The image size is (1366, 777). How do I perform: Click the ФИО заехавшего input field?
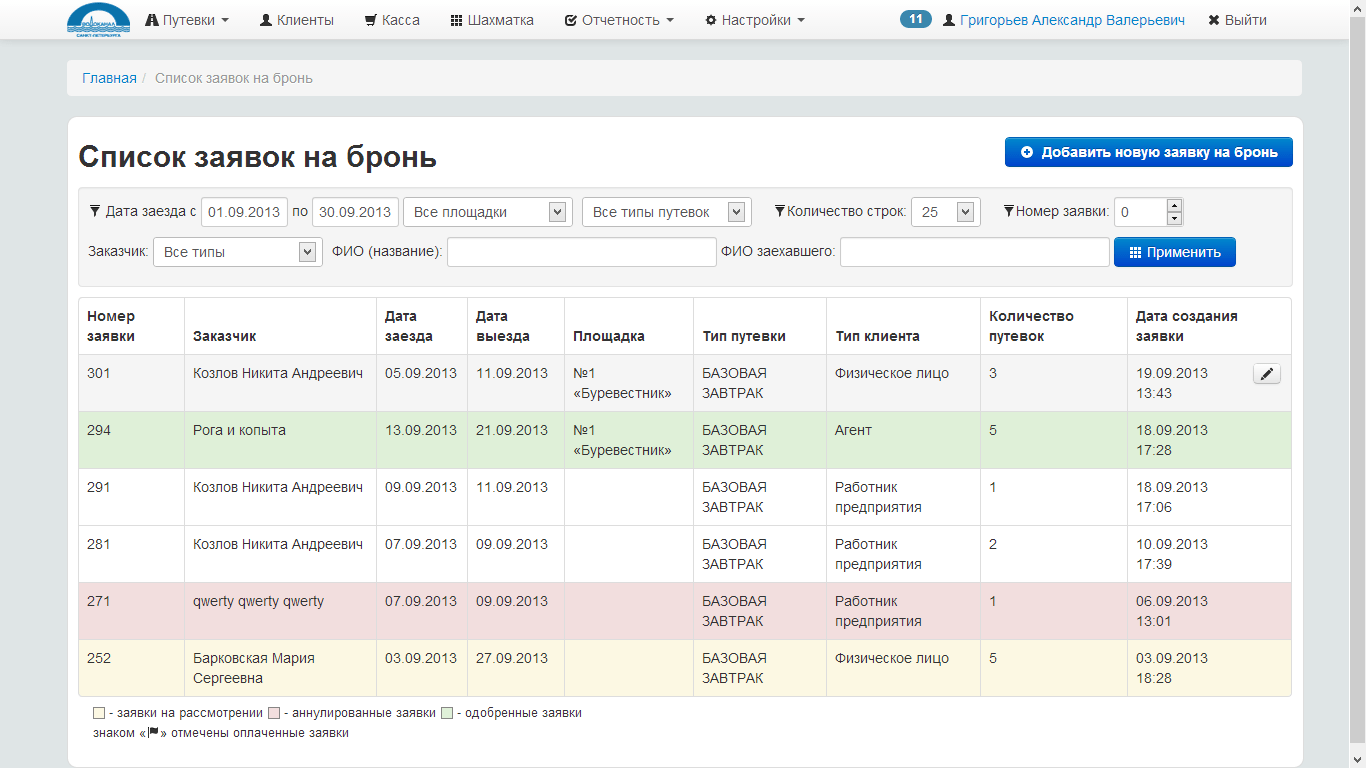pyautogui.click(x=975, y=252)
